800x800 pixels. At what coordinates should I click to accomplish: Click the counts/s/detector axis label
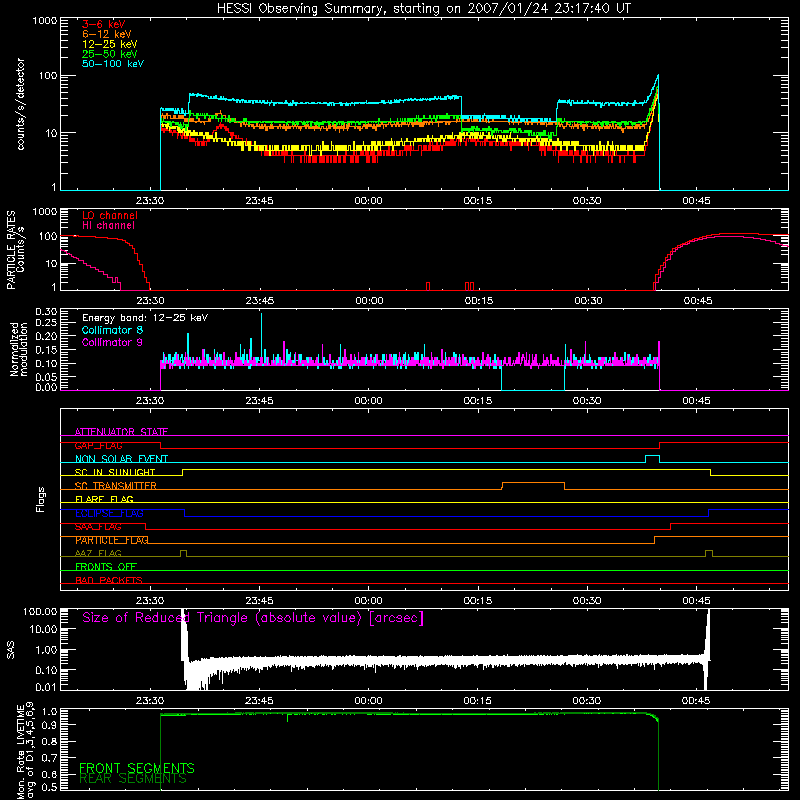coord(21,104)
